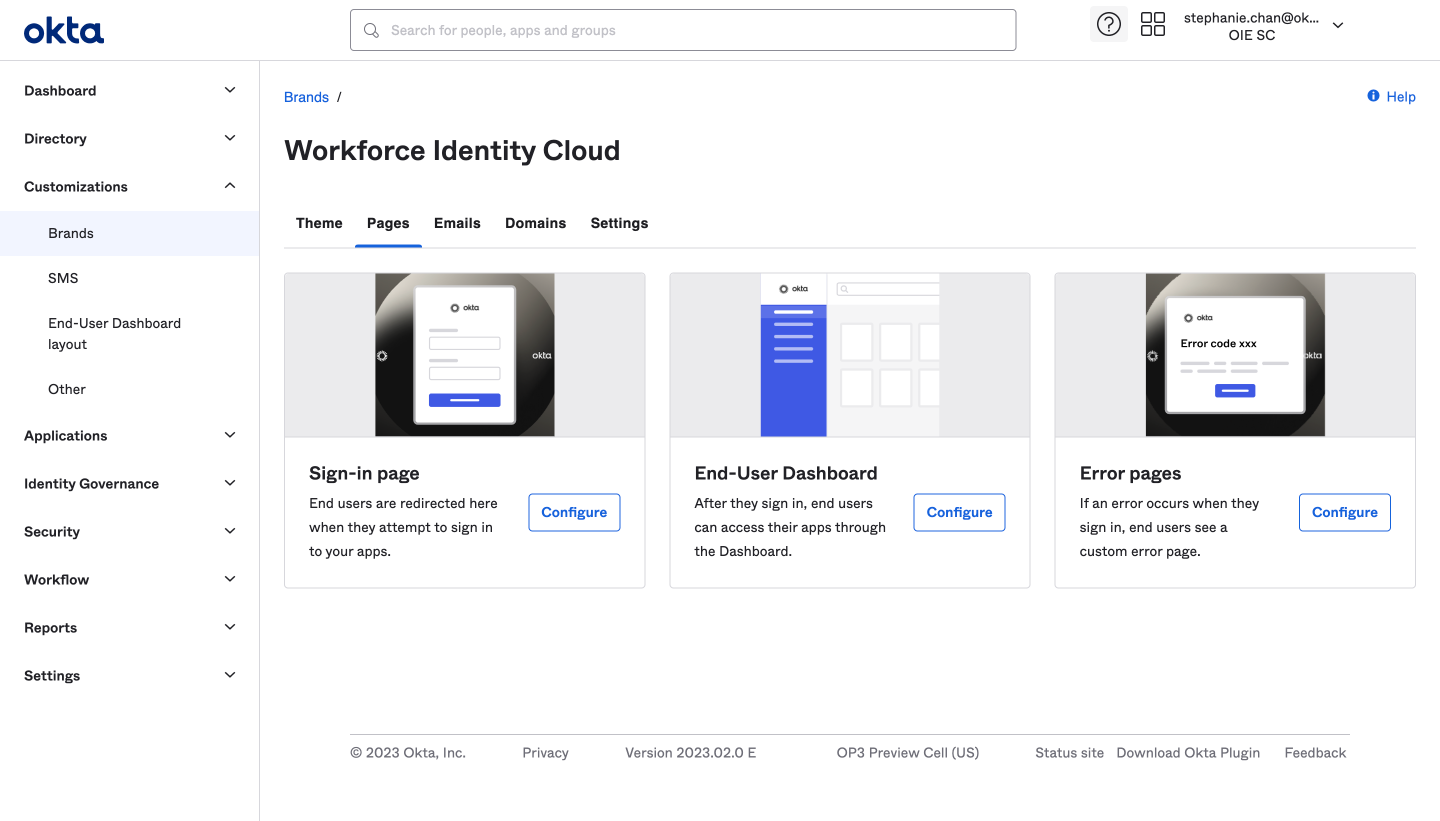Image resolution: width=1440 pixels, height=821 pixels.
Task: Switch to the Emails tab
Action: pyautogui.click(x=457, y=223)
